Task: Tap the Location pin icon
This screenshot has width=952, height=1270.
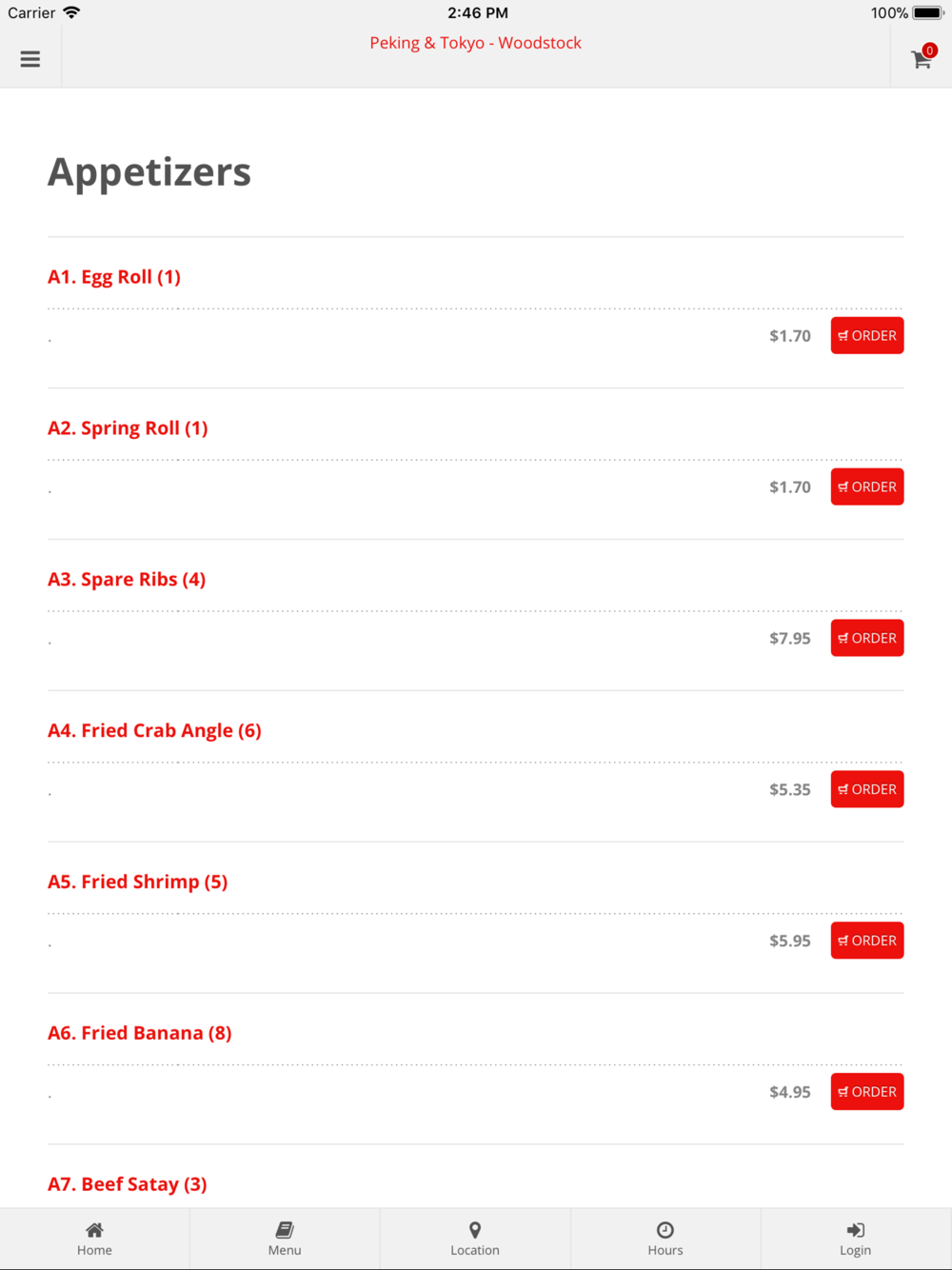Action: (x=475, y=1230)
